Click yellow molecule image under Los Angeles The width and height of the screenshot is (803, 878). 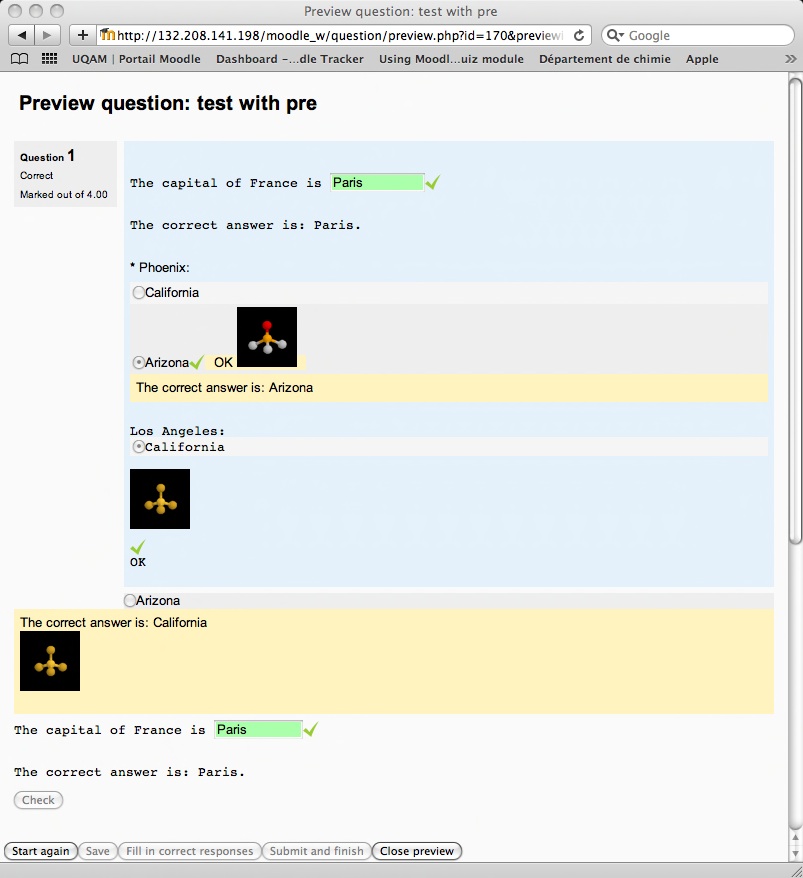pos(160,499)
